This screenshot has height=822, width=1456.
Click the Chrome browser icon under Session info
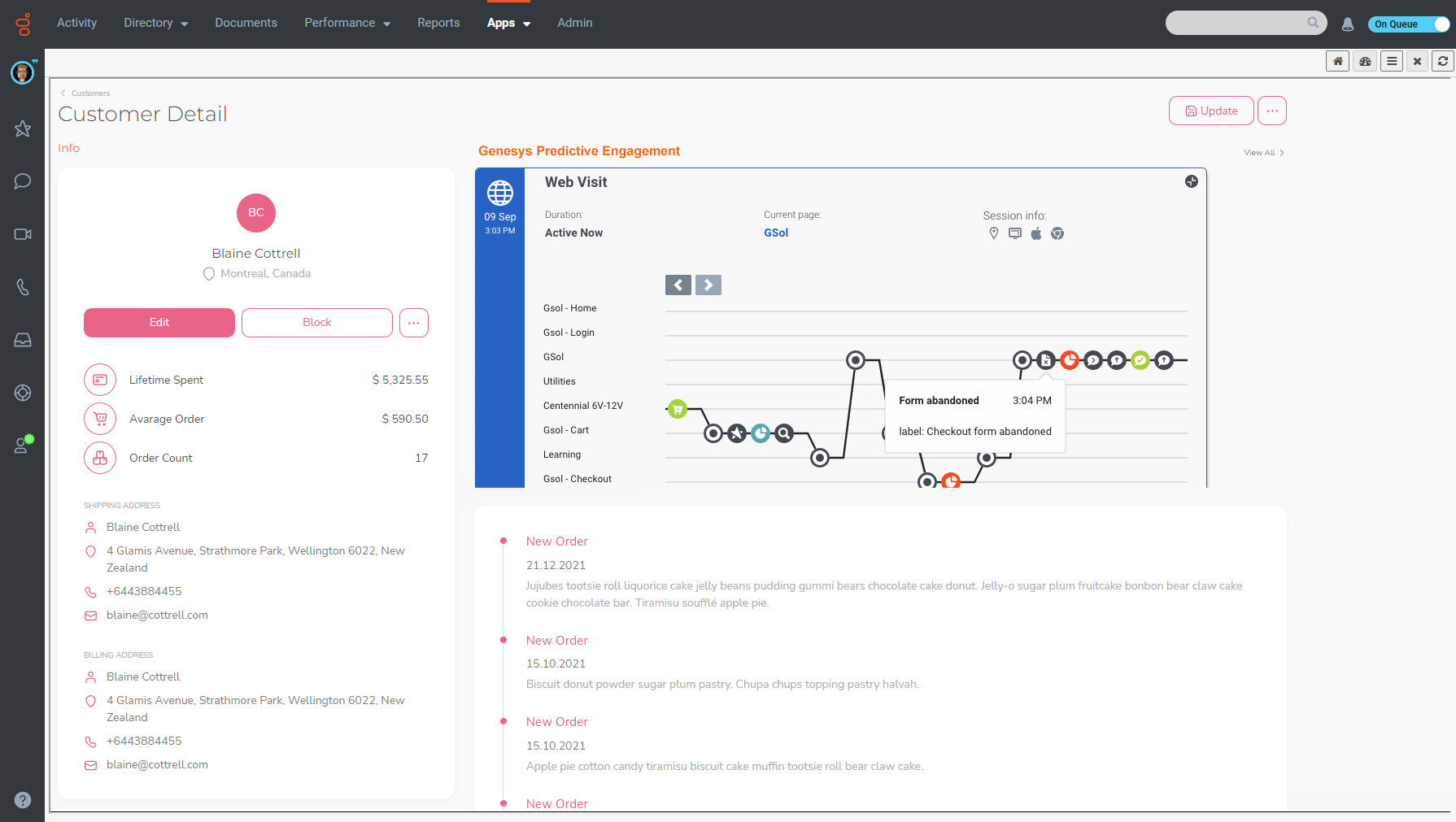[1057, 233]
